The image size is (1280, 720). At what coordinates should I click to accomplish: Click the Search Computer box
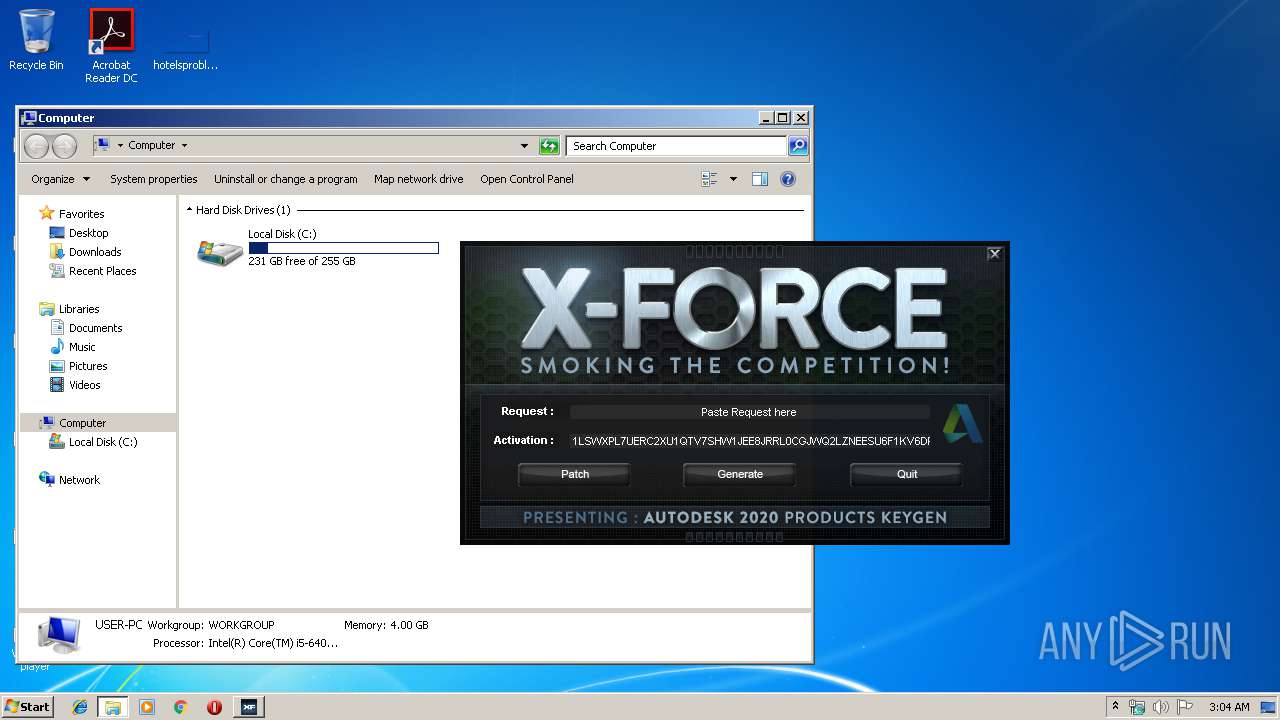point(677,146)
